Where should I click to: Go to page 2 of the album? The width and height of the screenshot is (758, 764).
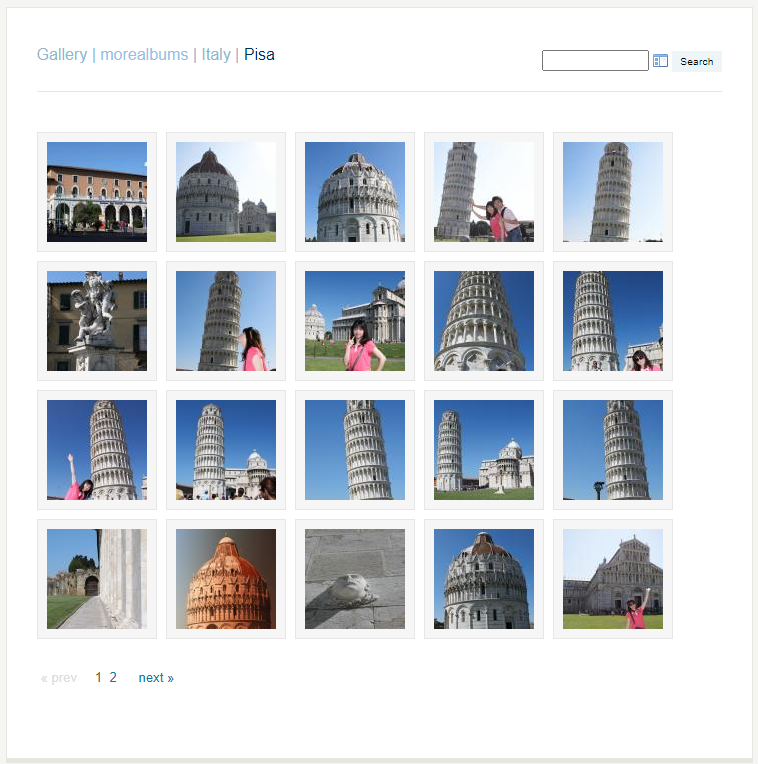click(x=113, y=677)
